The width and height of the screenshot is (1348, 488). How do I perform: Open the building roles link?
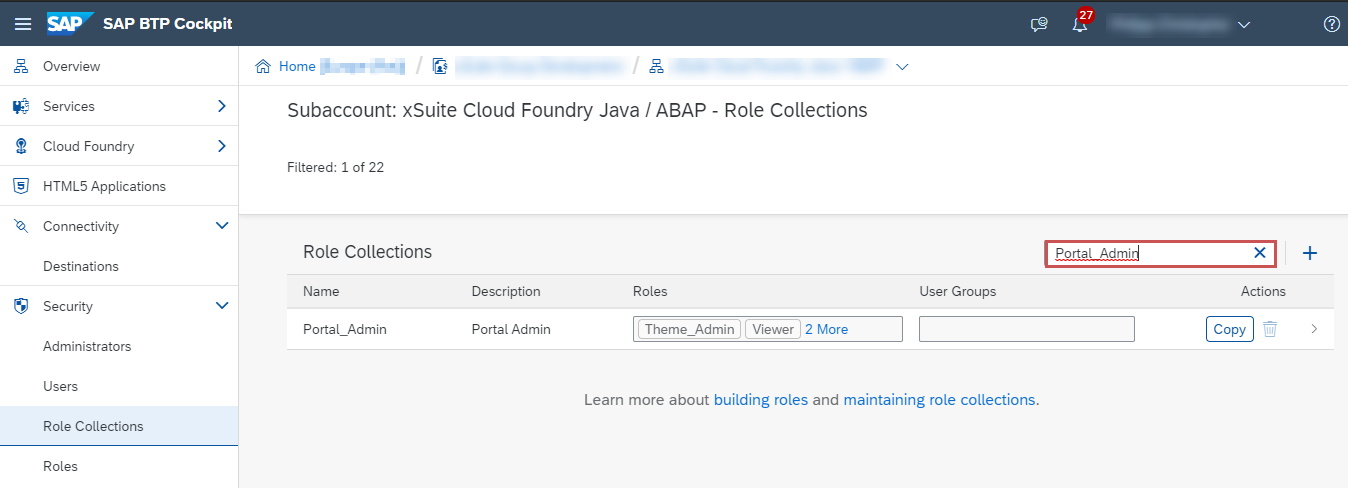click(x=760, y=400)
